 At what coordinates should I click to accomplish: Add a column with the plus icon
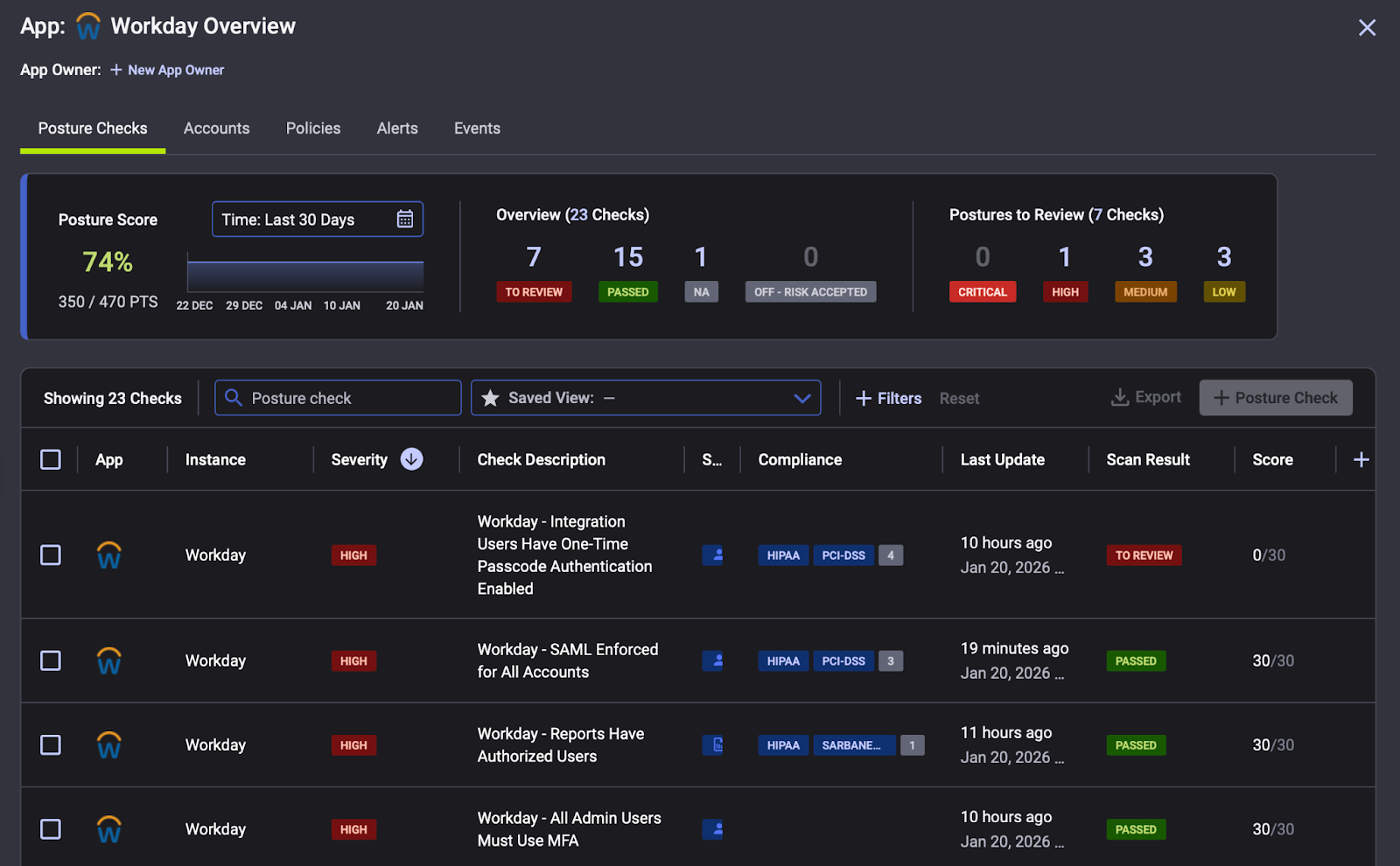[1361, 459]
